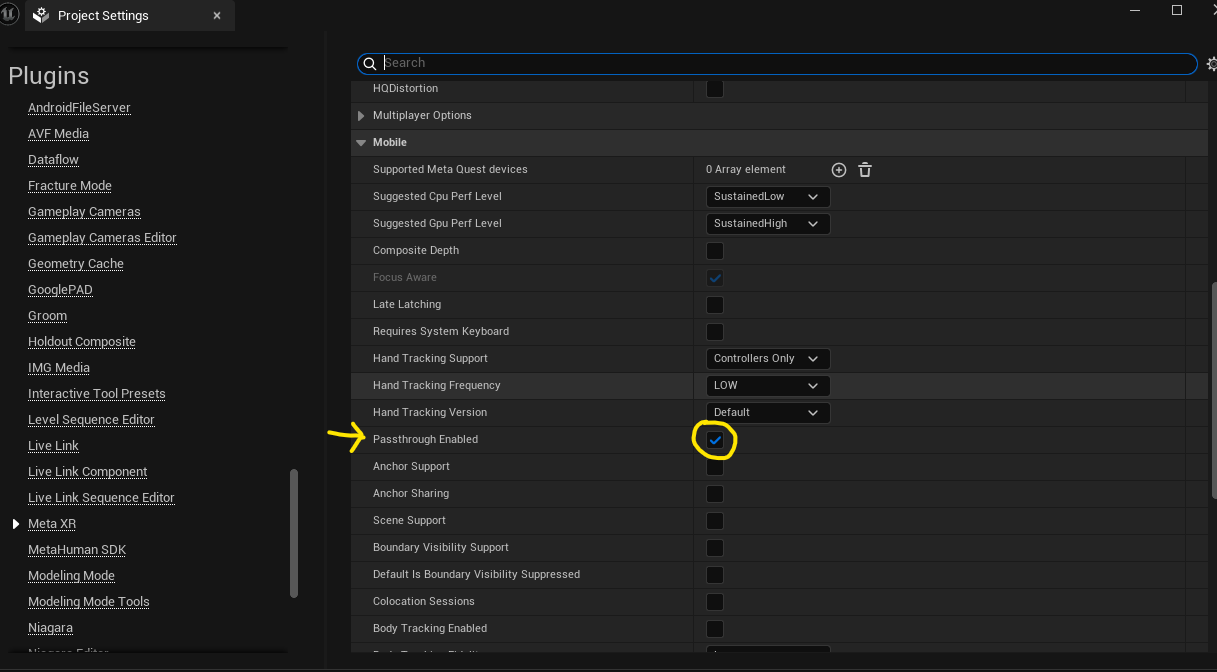Disable the Passthrough Enabled checkbox
Viewport: 1217px width, 672px height.
(715, 440)
